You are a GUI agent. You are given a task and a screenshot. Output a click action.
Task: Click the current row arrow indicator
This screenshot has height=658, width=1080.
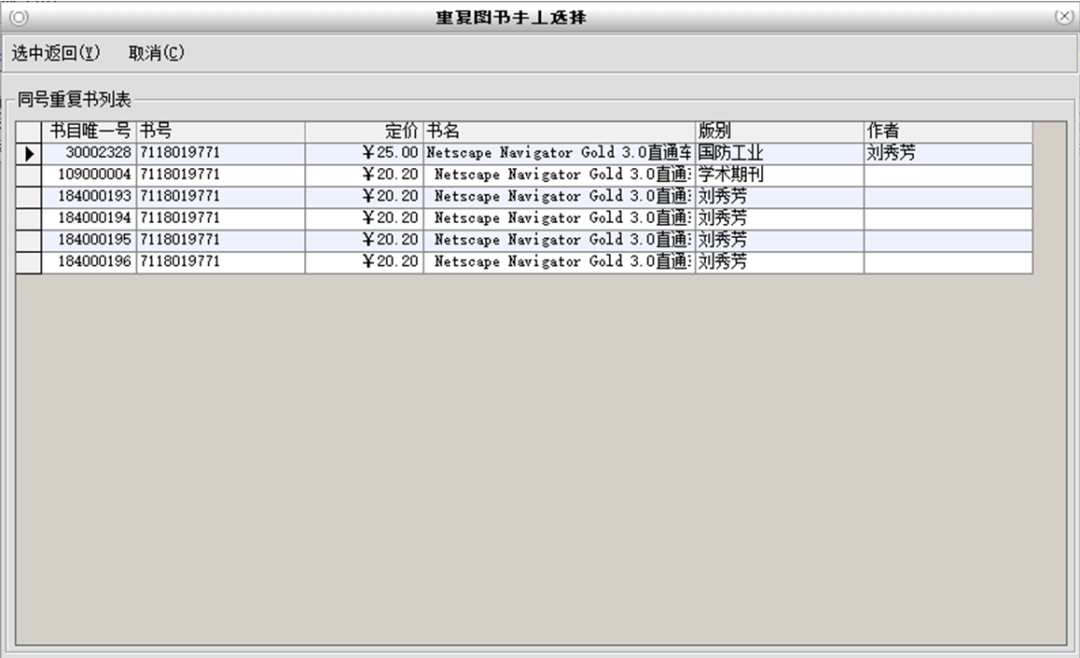[29, 154]
